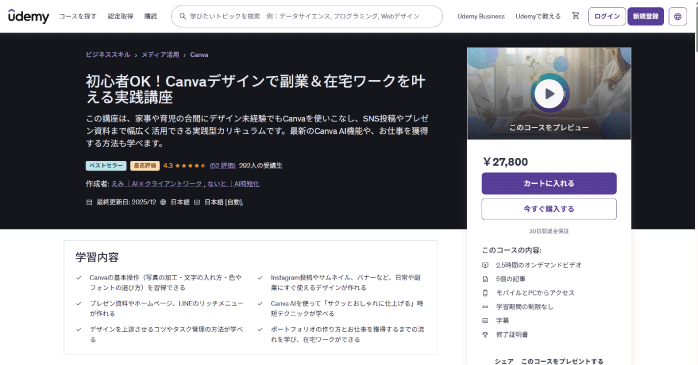The width and height of the screenshot is (698, 365).
Task: Click the ベストセラー badge
Action: (106, 166)
